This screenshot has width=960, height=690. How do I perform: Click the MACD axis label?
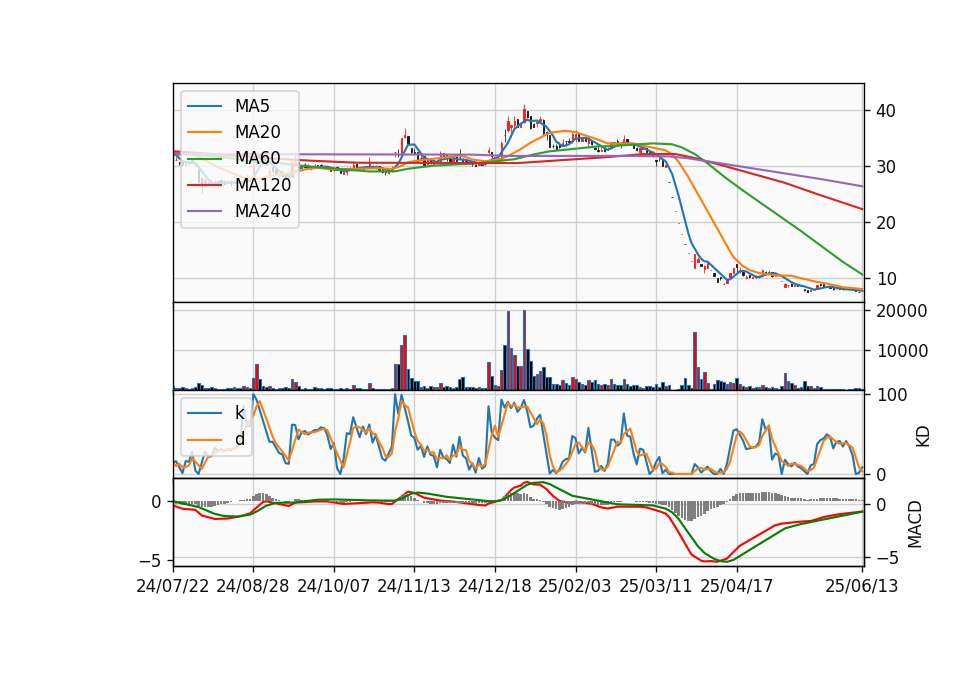point(915,524)
